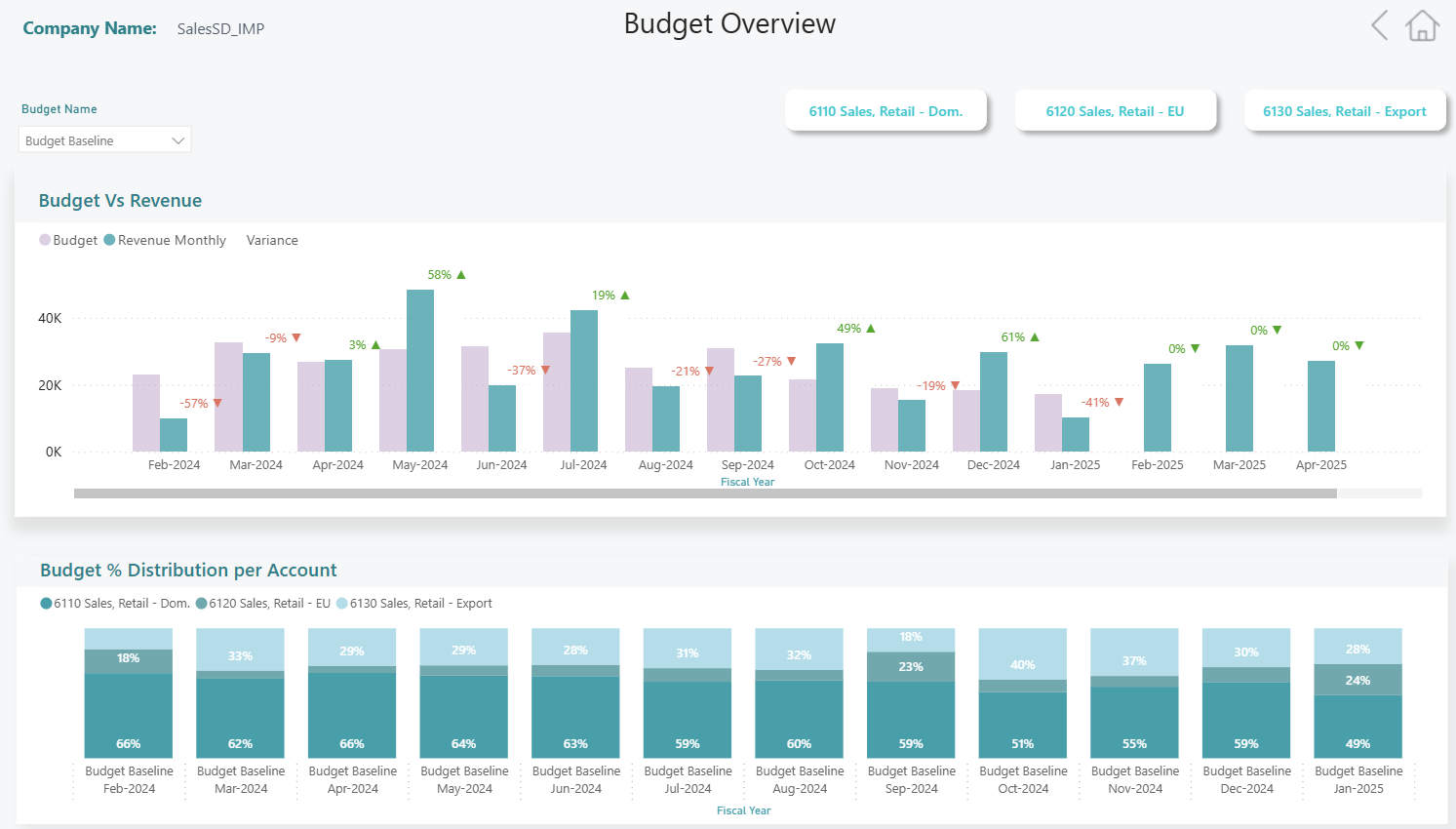Click 6110 Sales, Retail - Dom. legend marker
The height and width of the screenshot is (829, 1456).
click(x=46, y=604)
